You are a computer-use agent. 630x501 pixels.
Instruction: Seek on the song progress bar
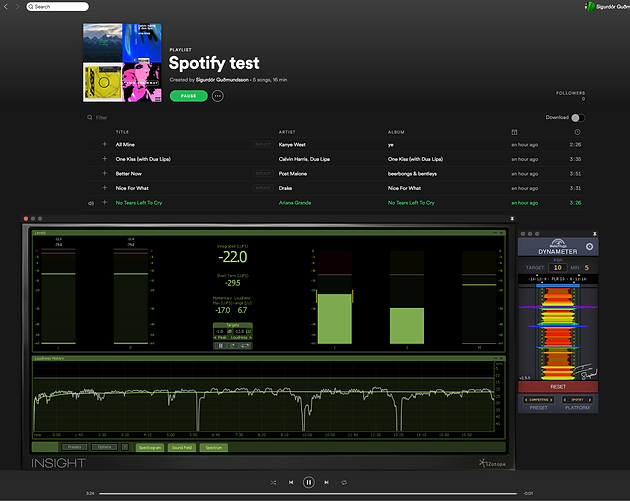tap(308, 493)
